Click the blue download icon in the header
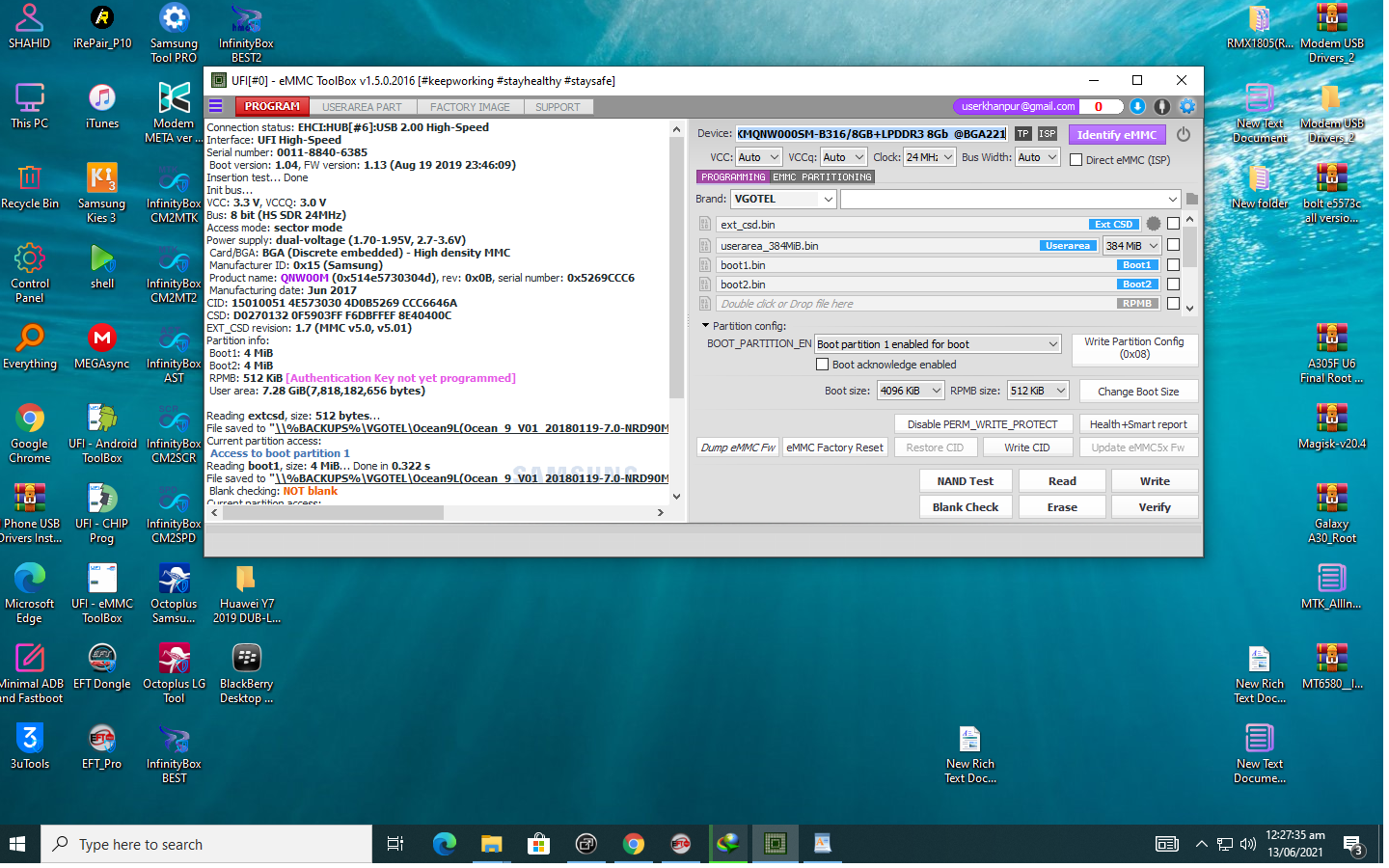This screenshot has height=868, width=1389. click(x=1137, y=107)
